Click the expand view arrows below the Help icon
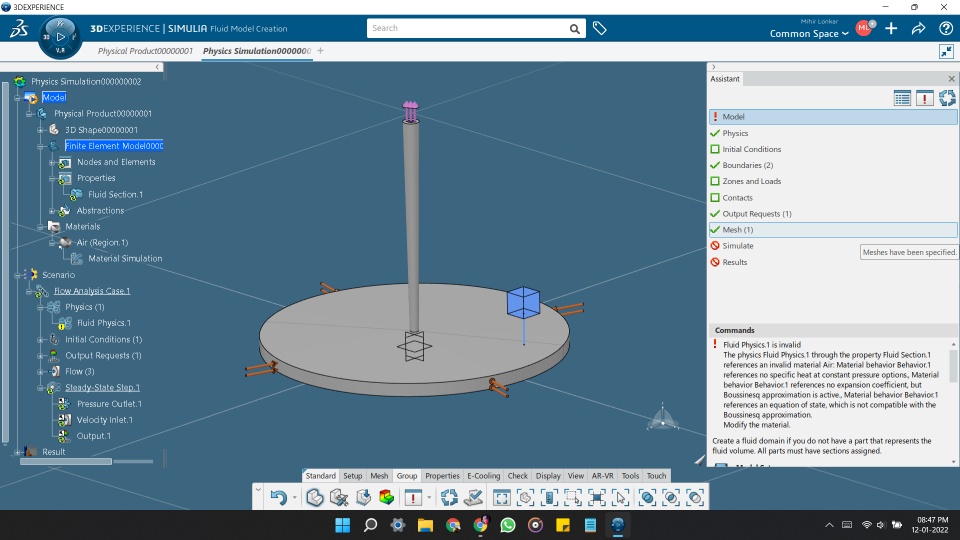Viewport: 960px width, 540px height. (947, 51)
